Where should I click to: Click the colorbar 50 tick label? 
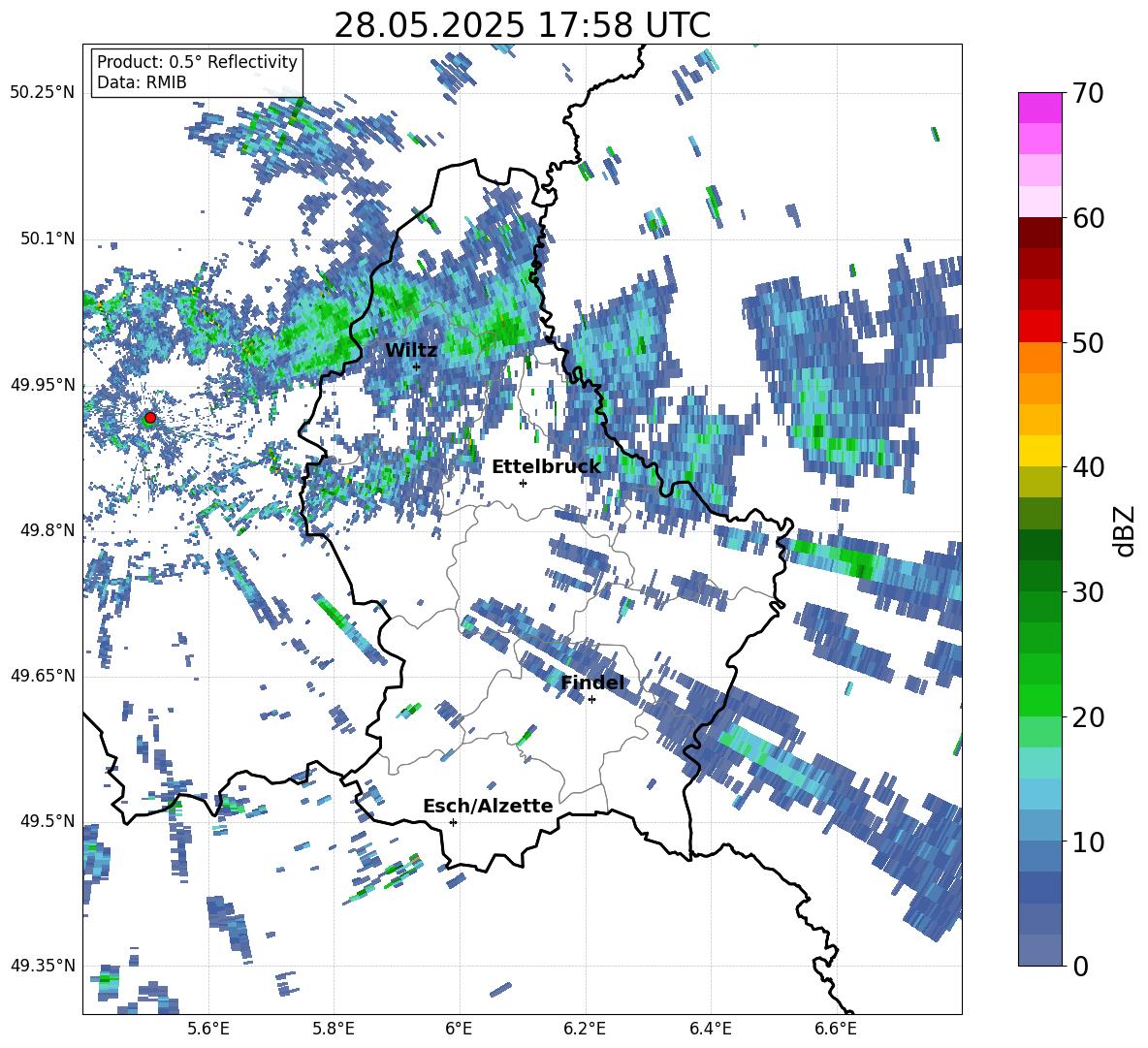click(x=1088, y=343)
